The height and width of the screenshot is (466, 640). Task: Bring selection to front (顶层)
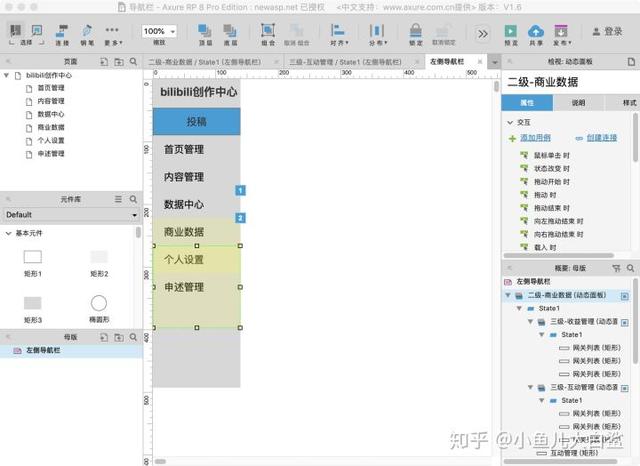pos(205,34)
